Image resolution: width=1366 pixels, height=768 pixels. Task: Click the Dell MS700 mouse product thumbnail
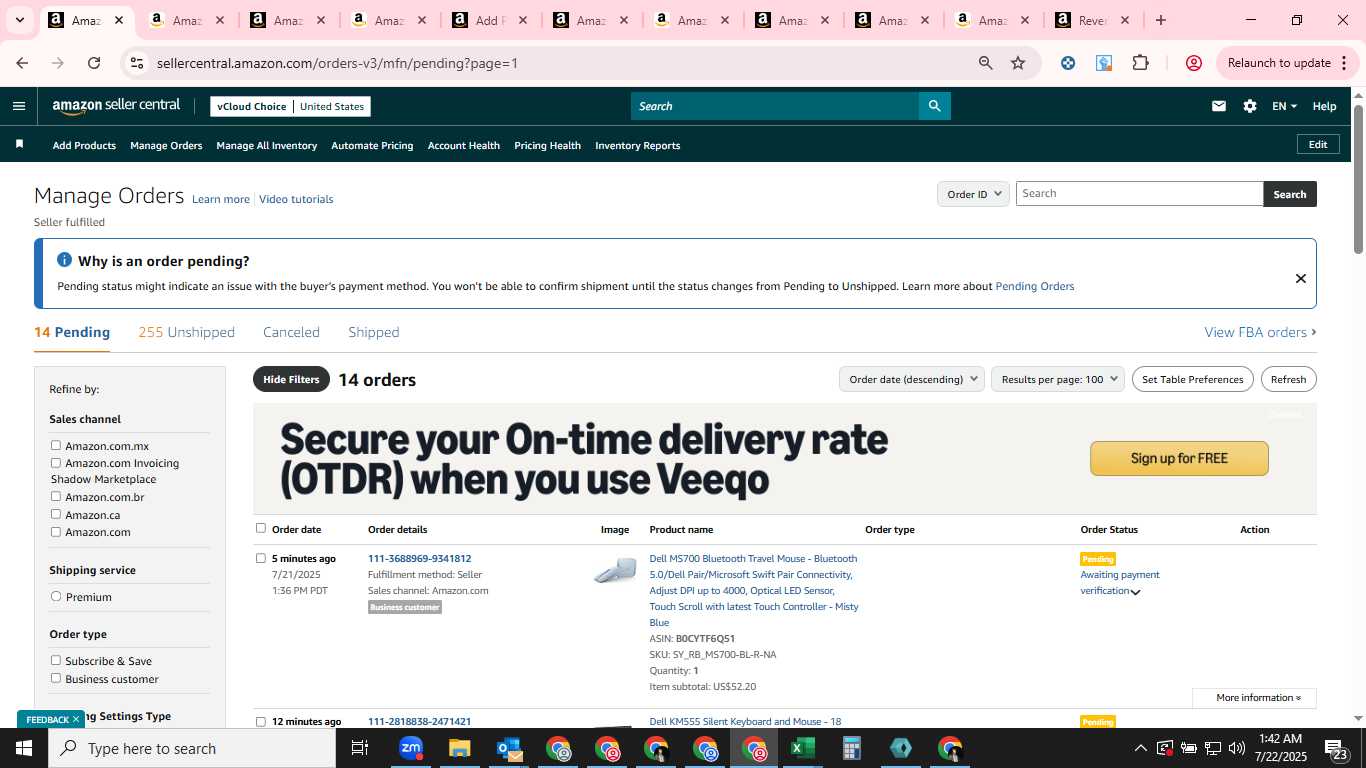(615, 571)
